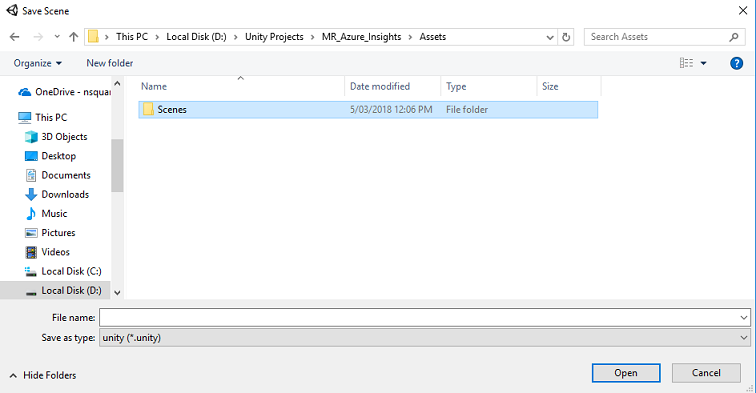
Task: Open OneDrive in the navigation pane
Action: click(x=64, y=92)
